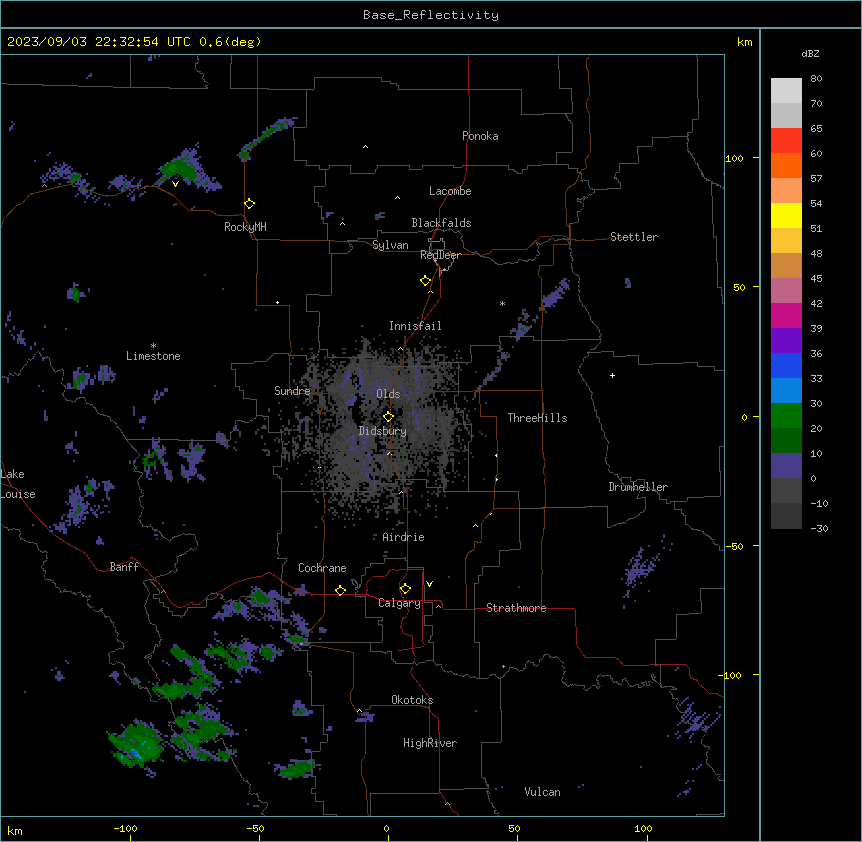Viewport: 862px width, 842px height.
Task: Pick the red 60-65 dBZ legend swatch
Action: pyautogui.click(x=786, y=140)
